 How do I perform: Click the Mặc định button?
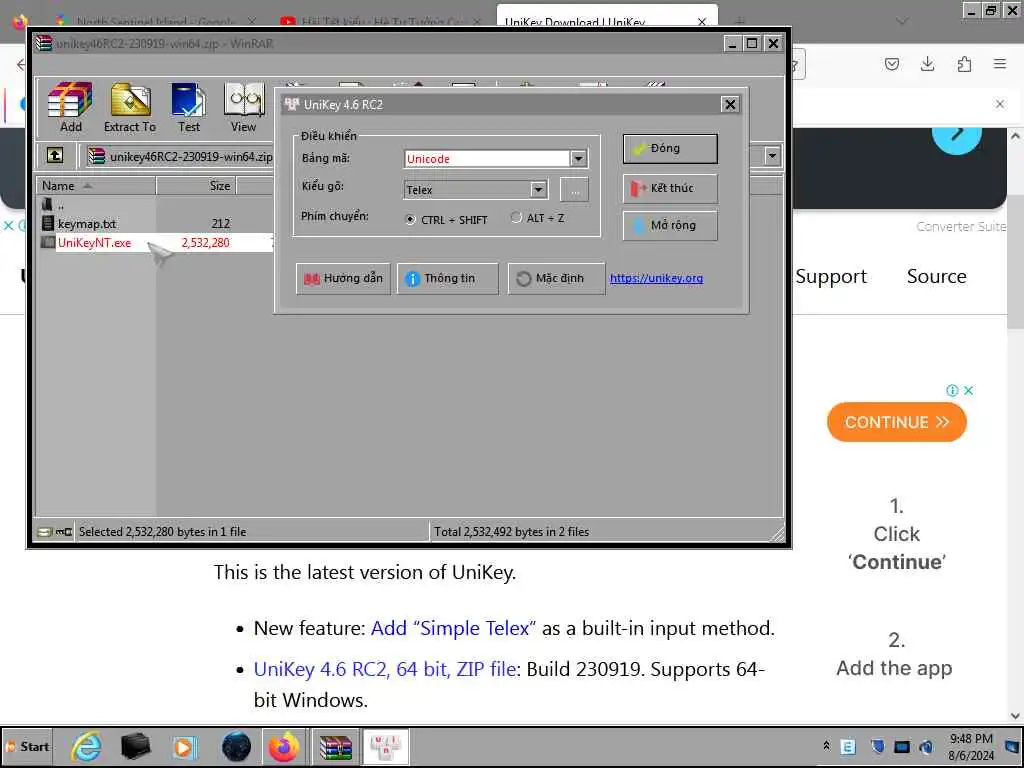(x=556, y=279)
